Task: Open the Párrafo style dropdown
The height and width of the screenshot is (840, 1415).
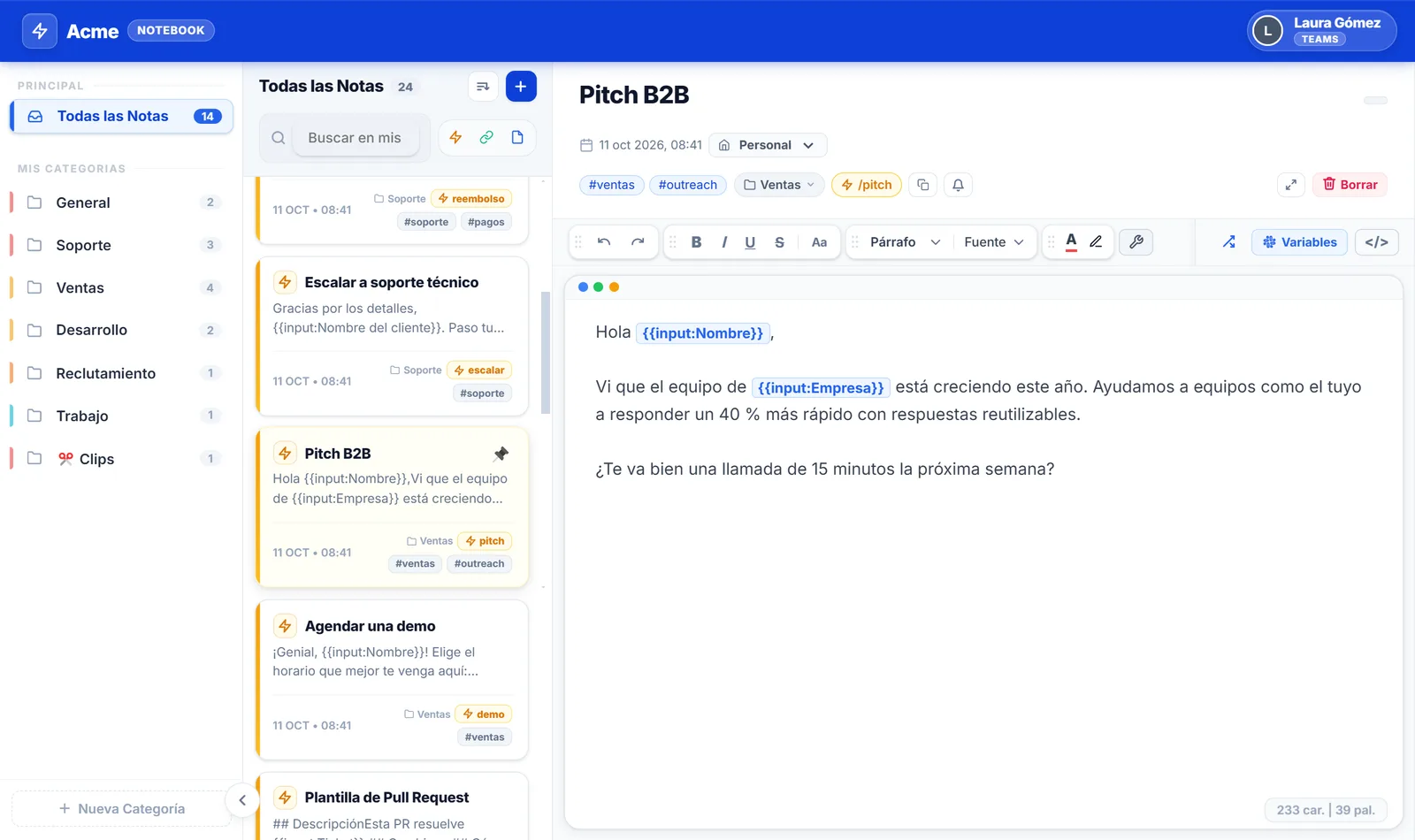Action: (x=906, y=242)
